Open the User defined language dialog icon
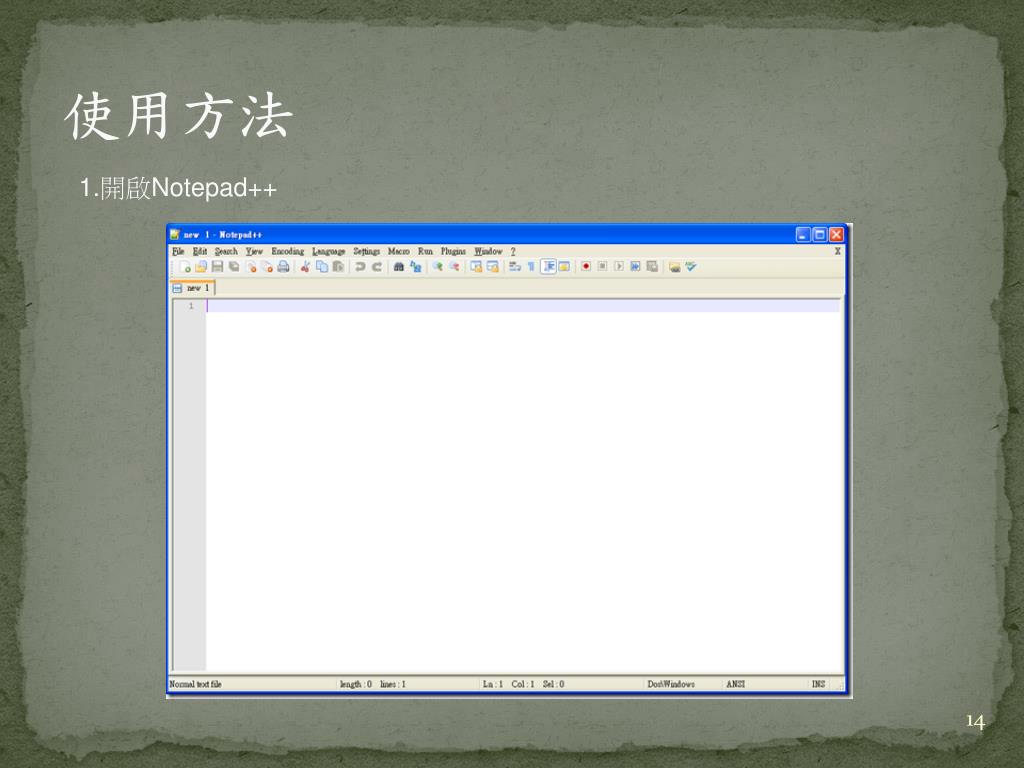1024x768 pixels. point(564,266)
